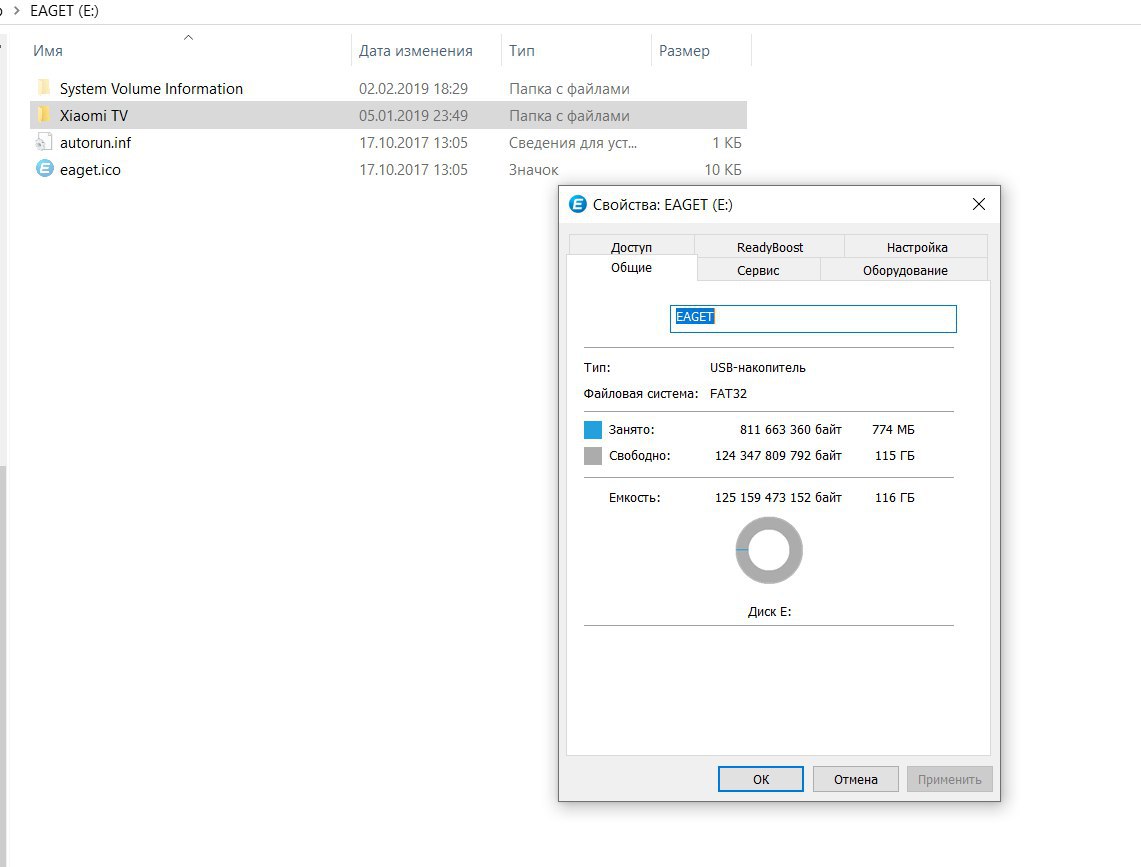1141x867 pixels.
Task: Select the Общие tab
Action: click(631, 267)
